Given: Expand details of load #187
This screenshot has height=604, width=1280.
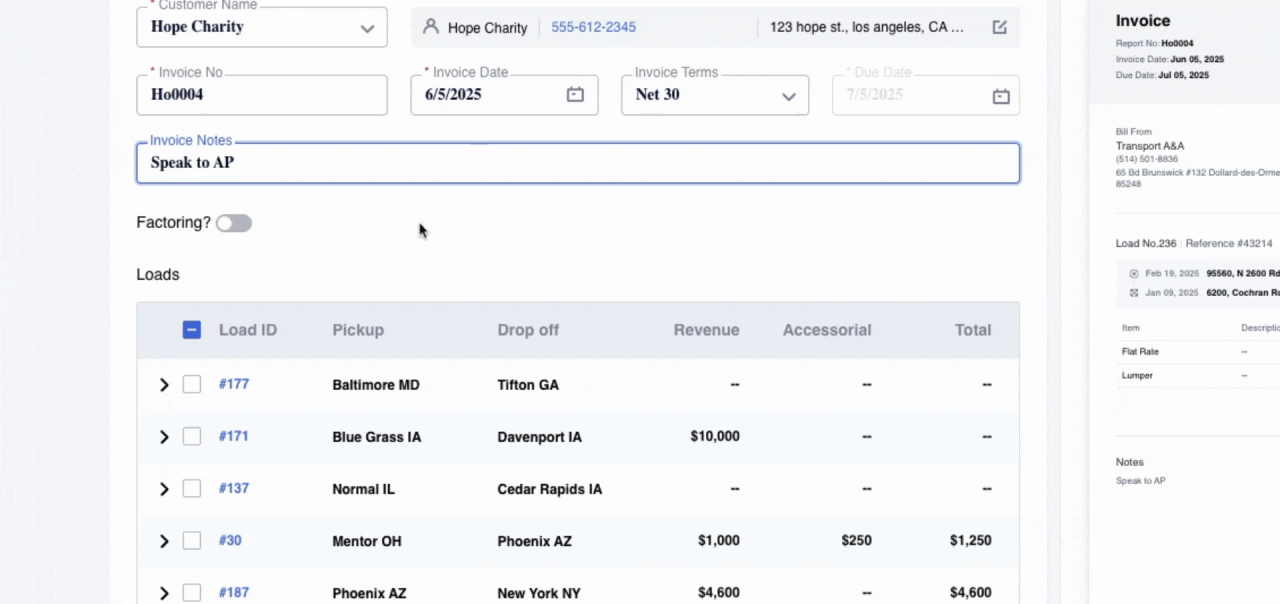Looking at the screenshot, I should [x=164, y=593].
